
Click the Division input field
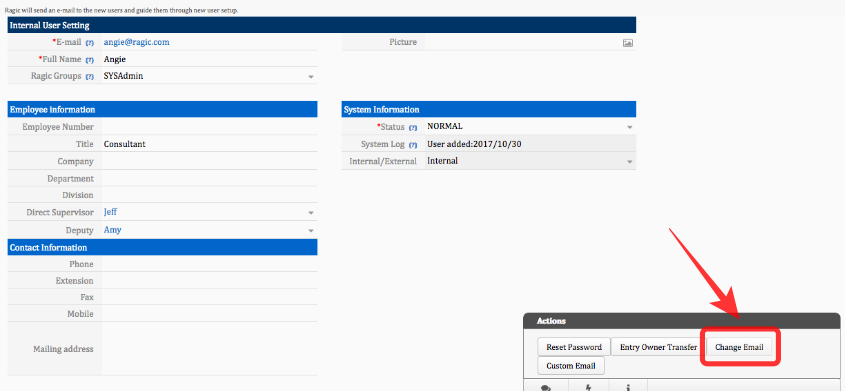point(209,195)
